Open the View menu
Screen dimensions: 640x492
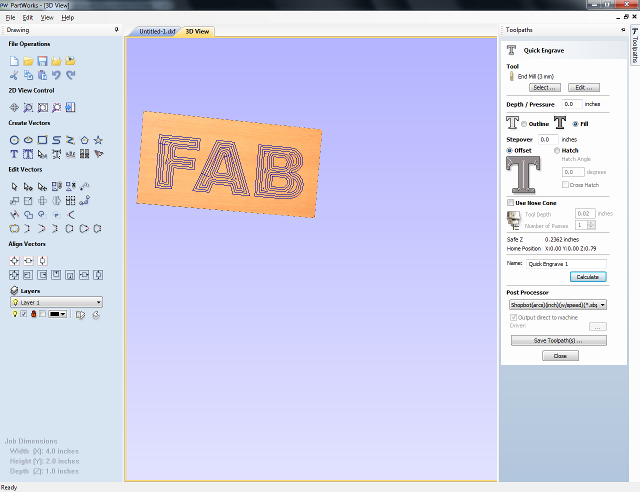[x=47, y=18]
